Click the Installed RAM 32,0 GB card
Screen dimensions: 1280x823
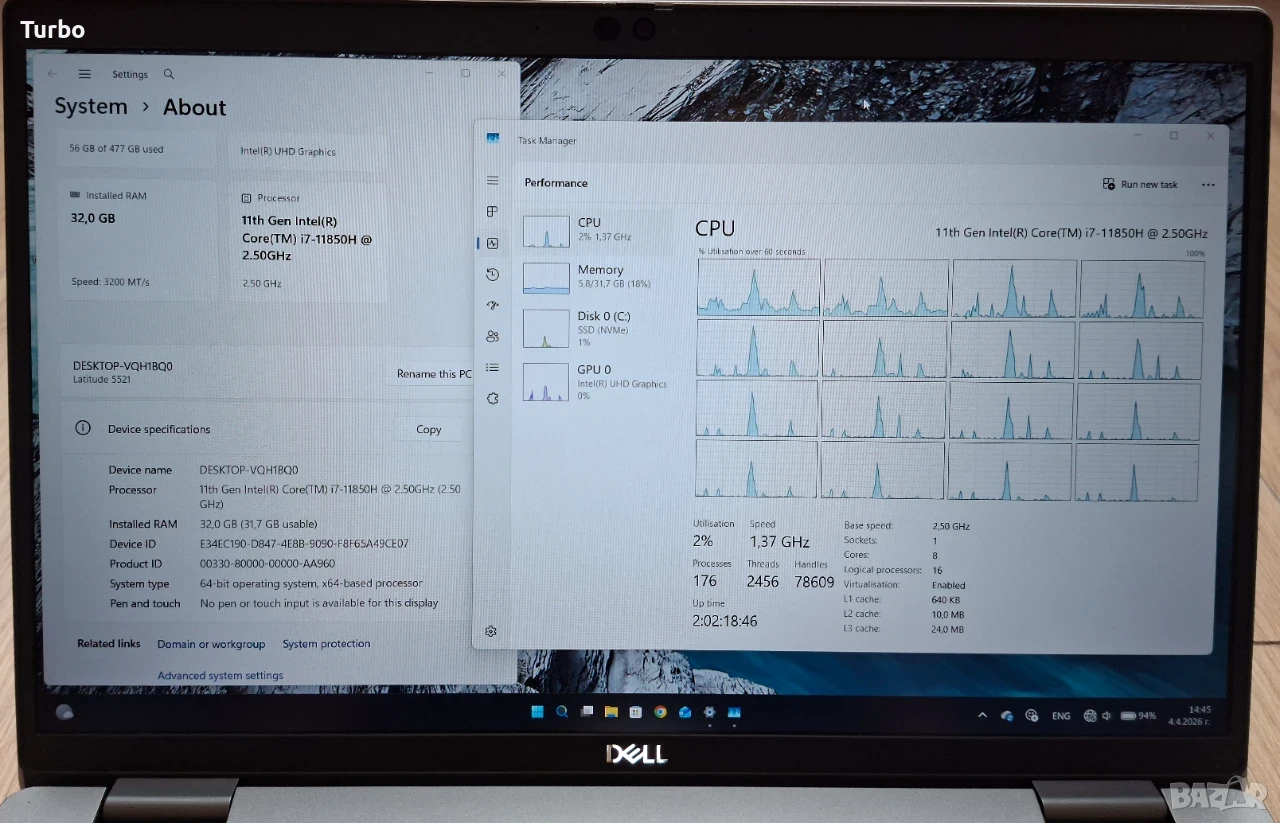[139, 240]
